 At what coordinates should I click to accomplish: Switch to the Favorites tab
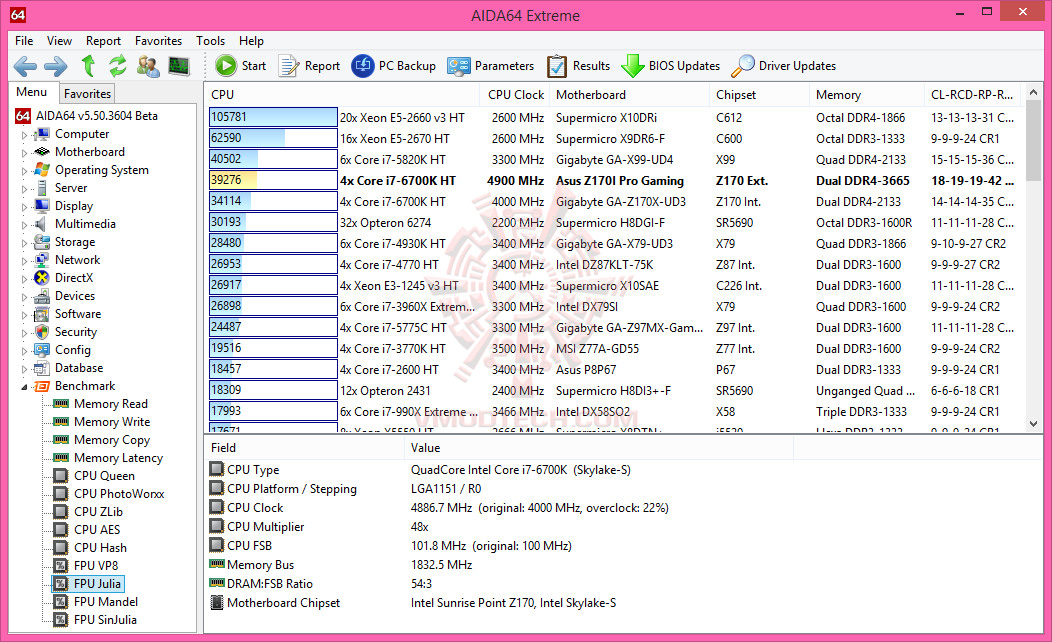87,93
